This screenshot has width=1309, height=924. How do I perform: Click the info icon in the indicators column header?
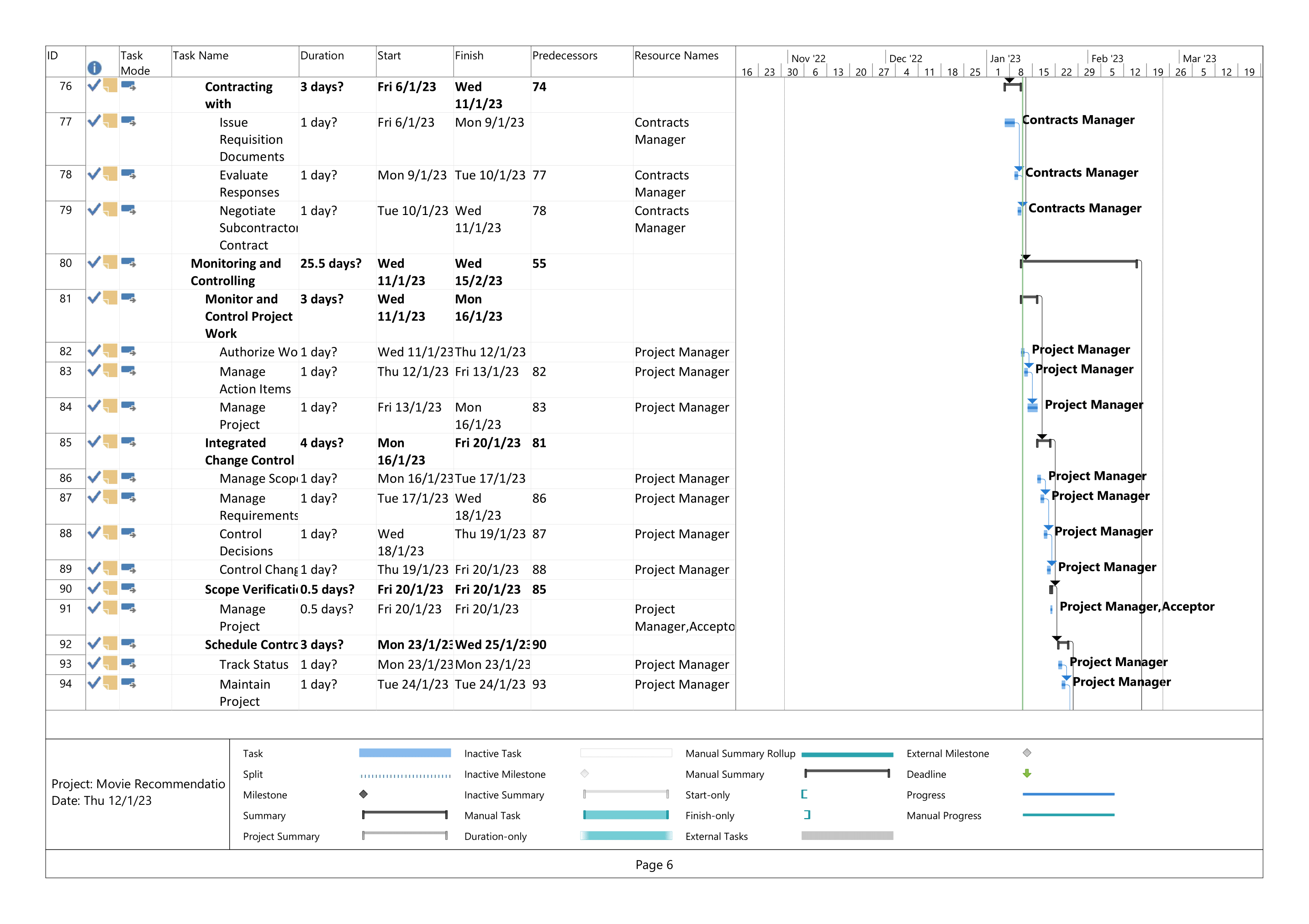[95, 68]
